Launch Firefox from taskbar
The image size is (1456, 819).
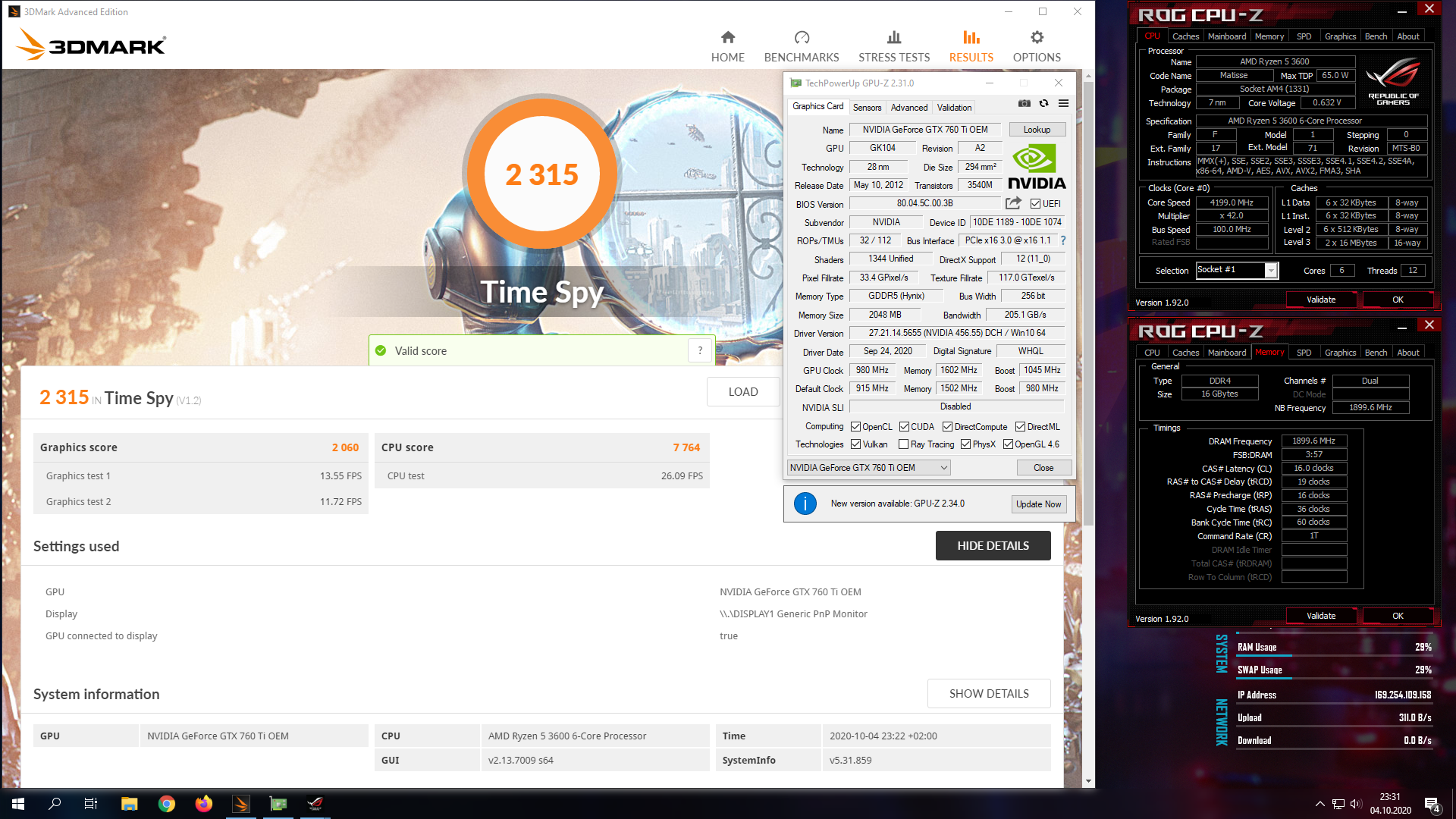click(204, 804)
